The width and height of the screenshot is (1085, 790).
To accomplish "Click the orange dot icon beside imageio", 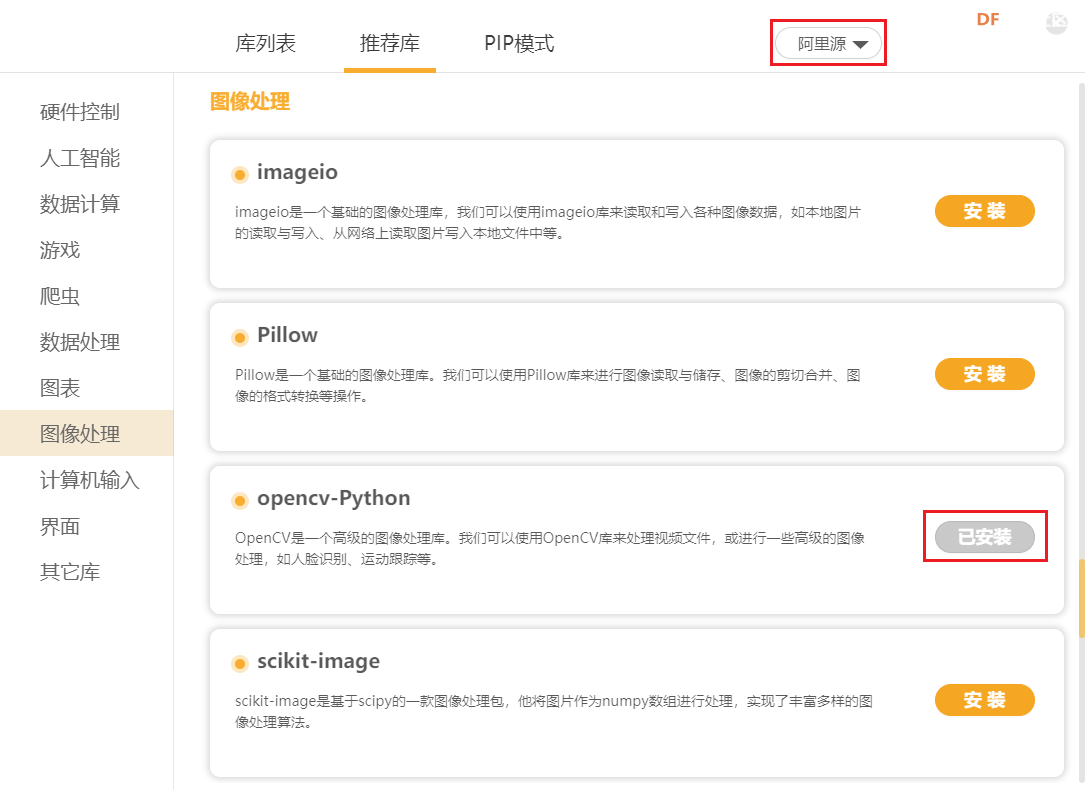I will [239, 175].
